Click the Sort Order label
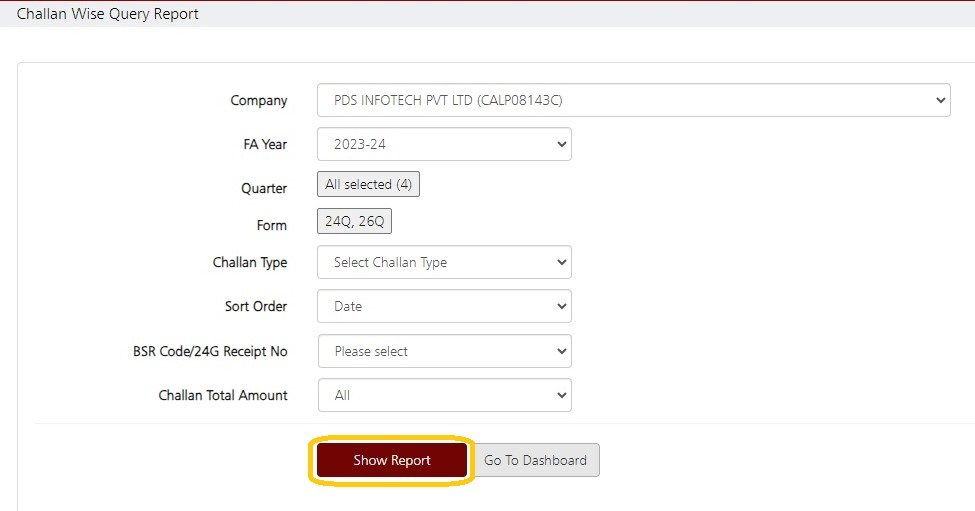 pyautogui.click(x=256, y=306)
